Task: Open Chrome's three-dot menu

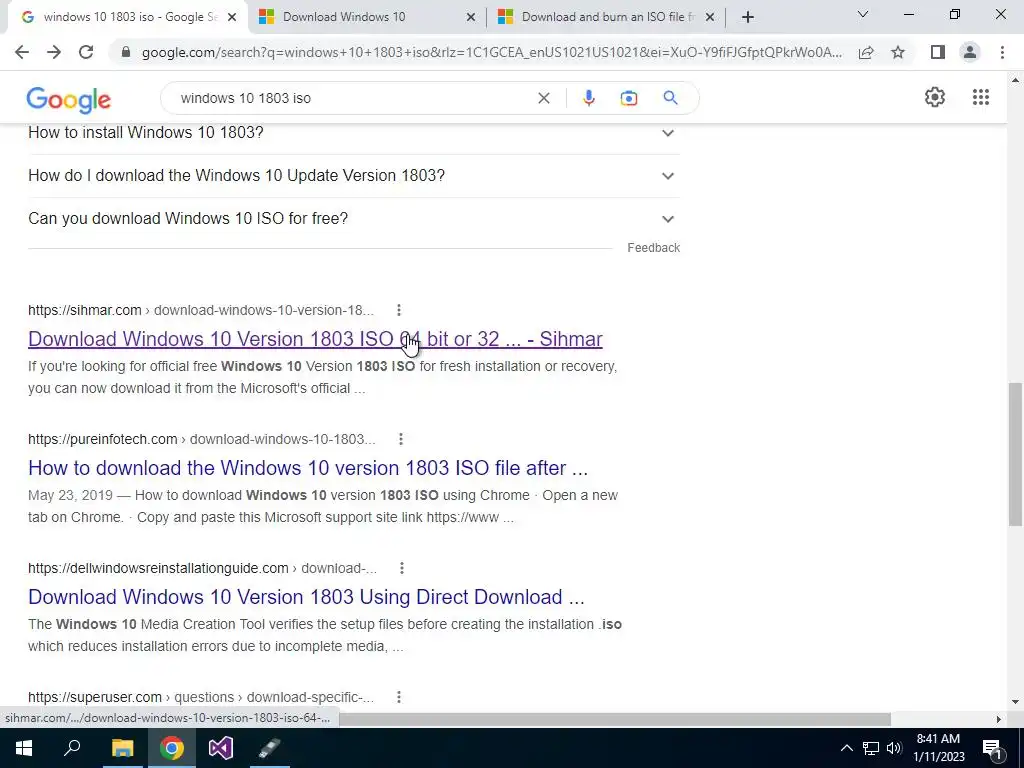Action: point(1002,52)
